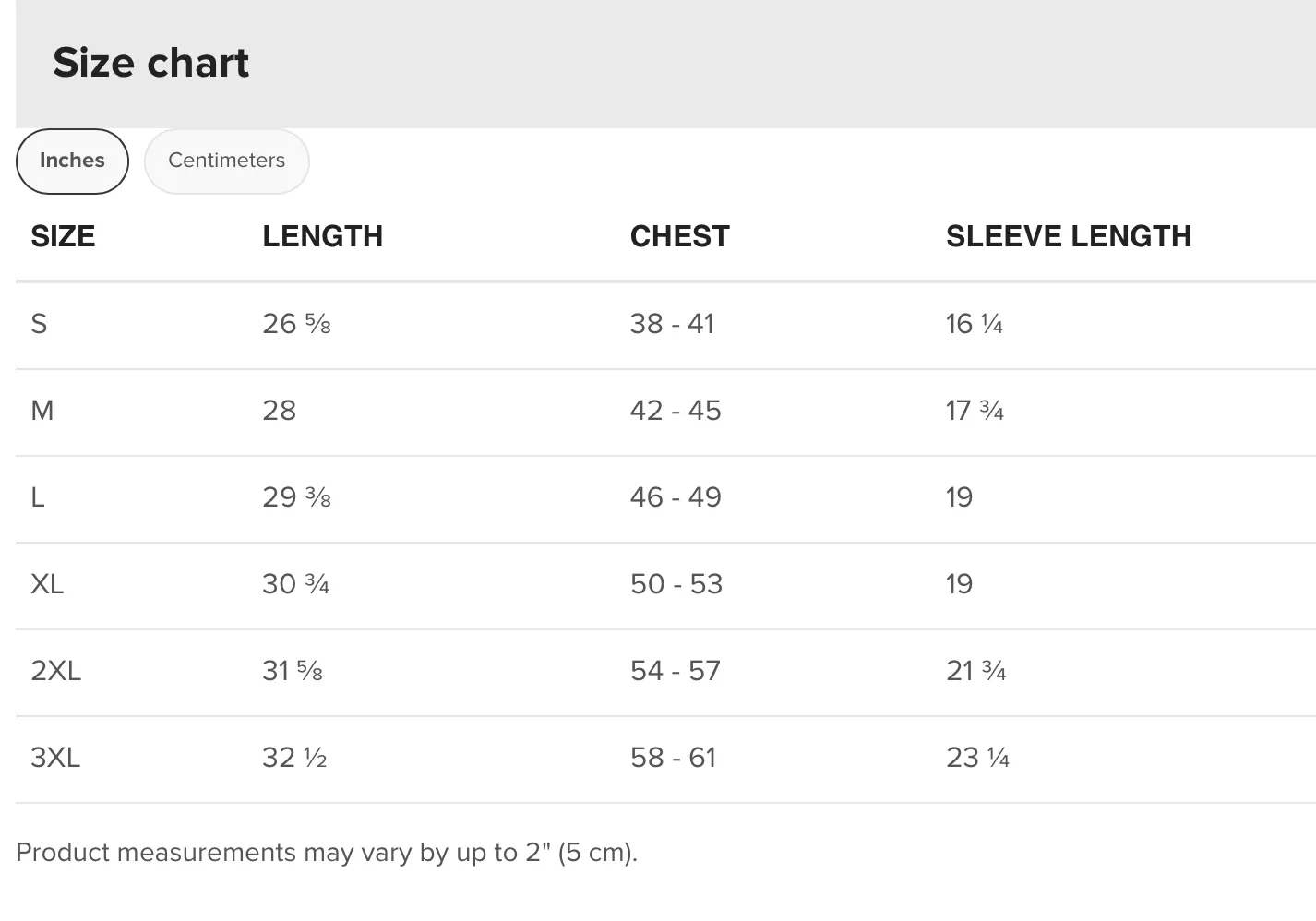Click the 23 ¼ sleeve length value
Viewport: 1316px width, 921px height.
977,758
